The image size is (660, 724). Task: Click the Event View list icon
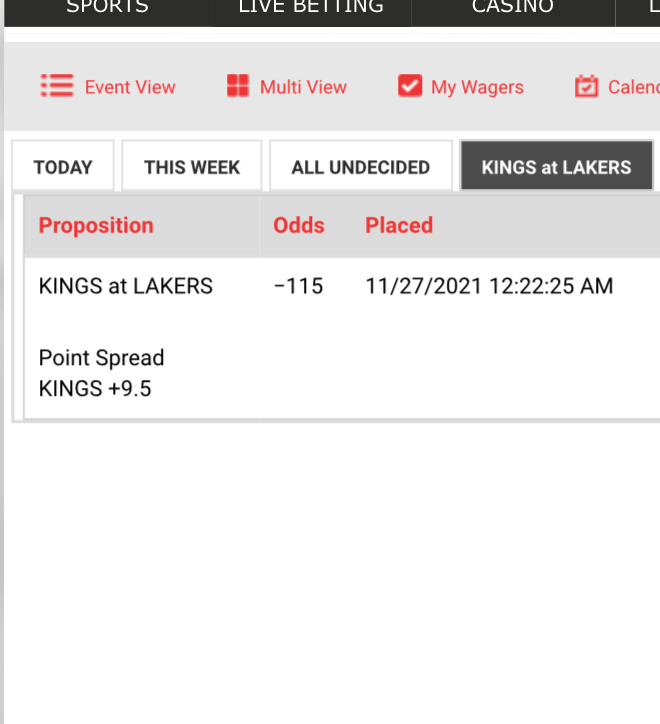(57, 86)
